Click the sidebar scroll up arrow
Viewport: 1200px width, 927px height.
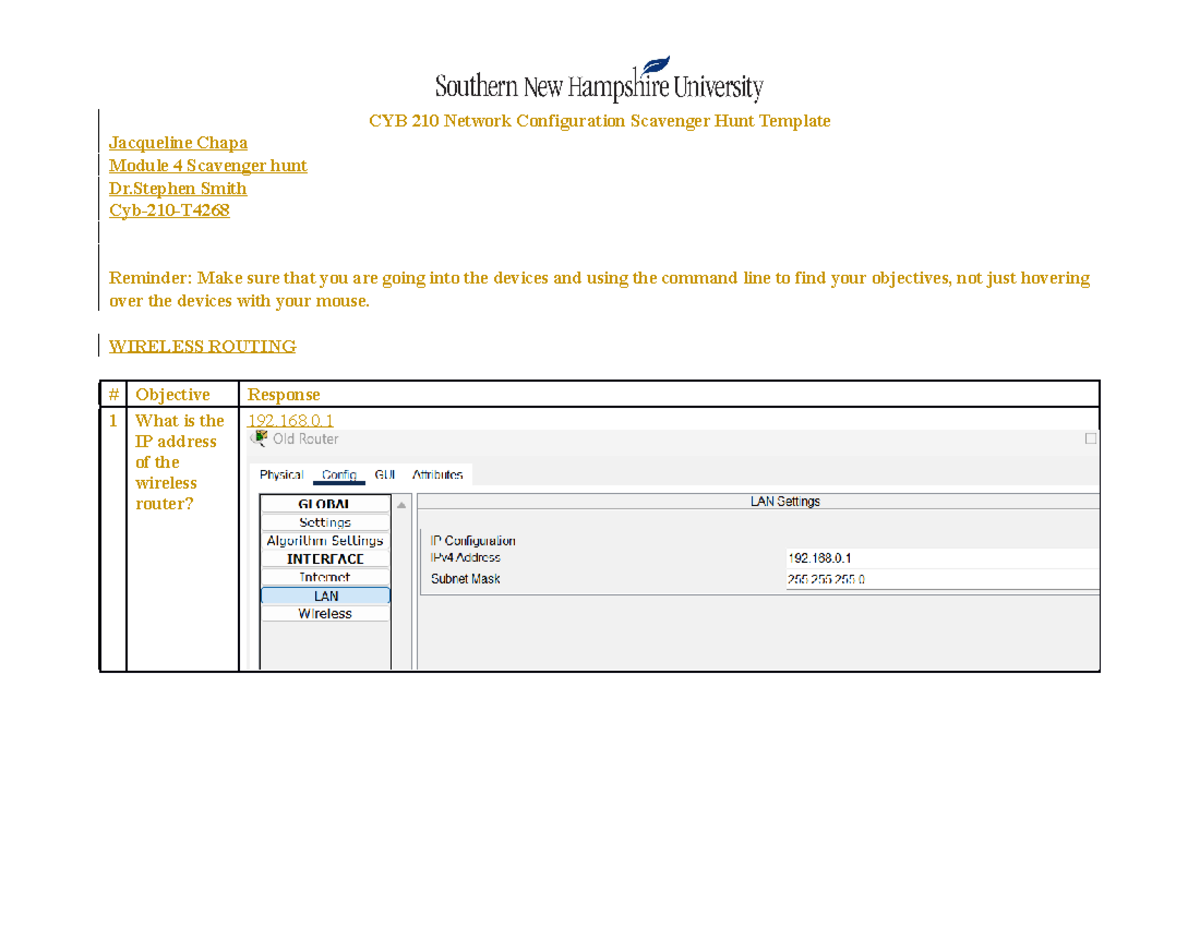coord(402,505)
